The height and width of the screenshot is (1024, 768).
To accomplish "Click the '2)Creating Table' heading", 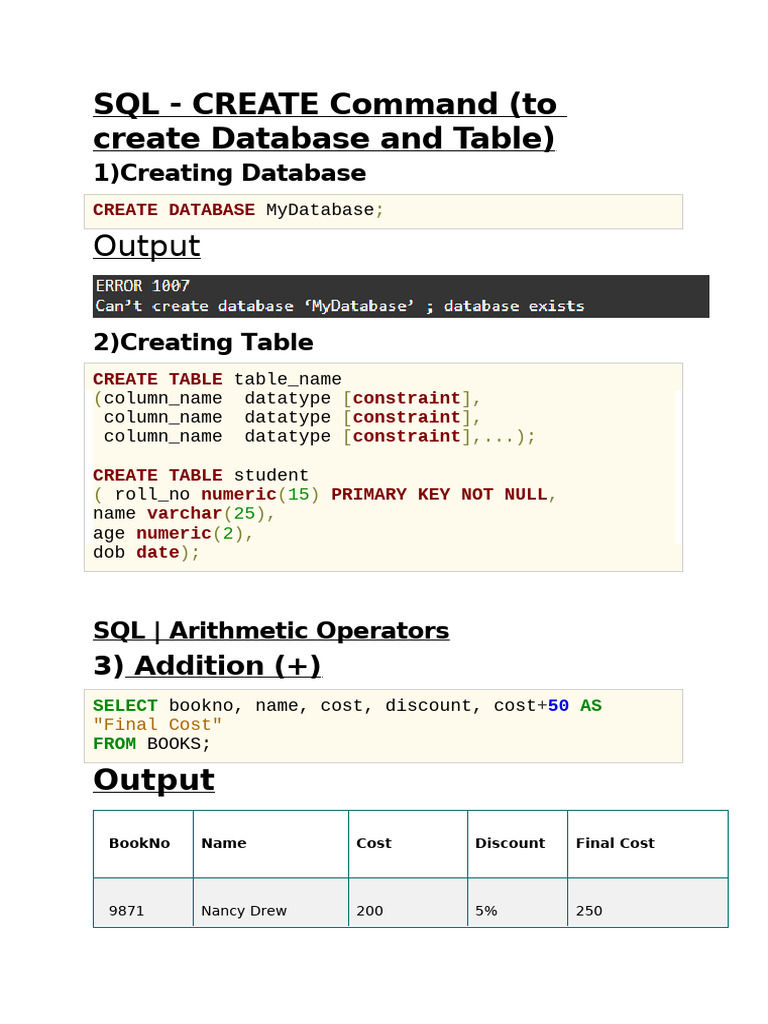I will [203, 342].
